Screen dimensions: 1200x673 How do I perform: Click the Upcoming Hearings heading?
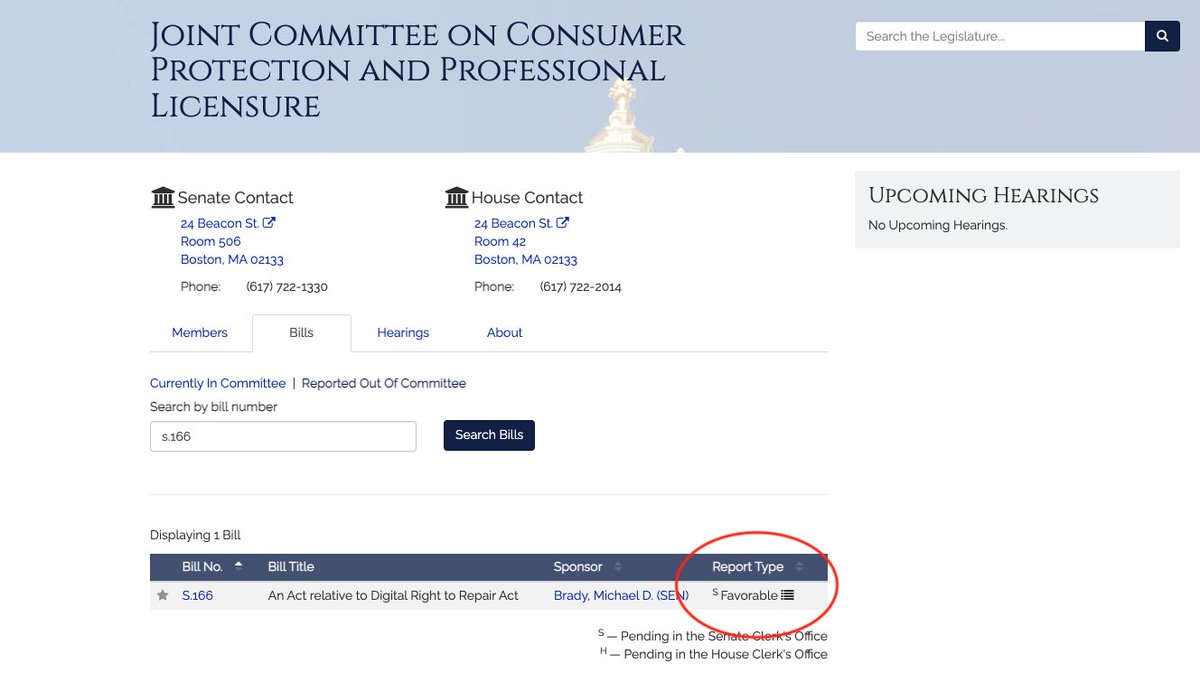(x=983, y=196)
